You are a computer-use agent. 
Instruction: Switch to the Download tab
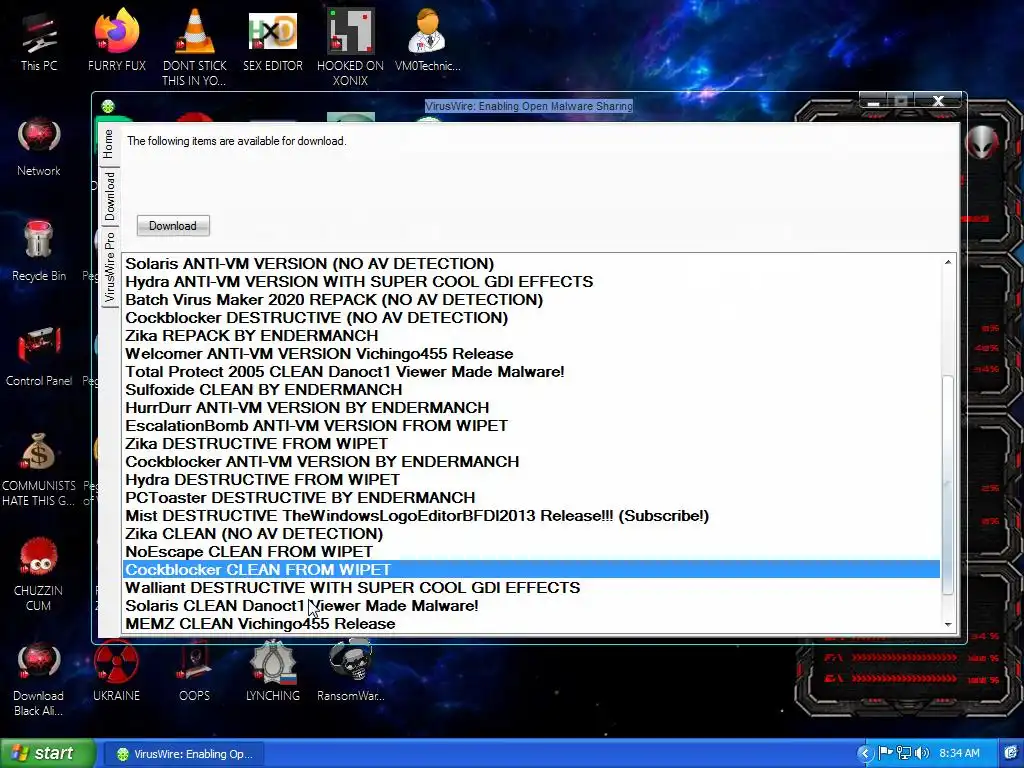tap(108, 196)
